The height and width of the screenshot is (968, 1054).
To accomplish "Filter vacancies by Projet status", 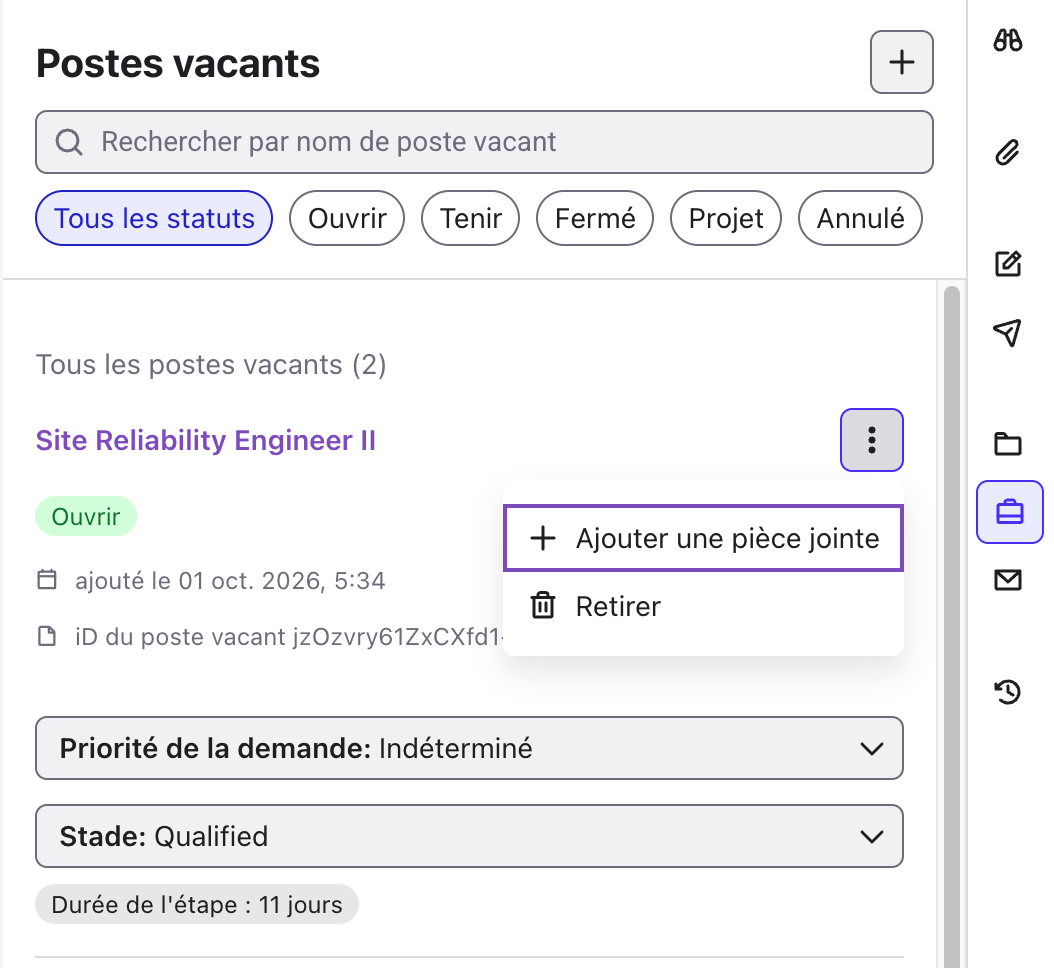I will tap(726, 218).
